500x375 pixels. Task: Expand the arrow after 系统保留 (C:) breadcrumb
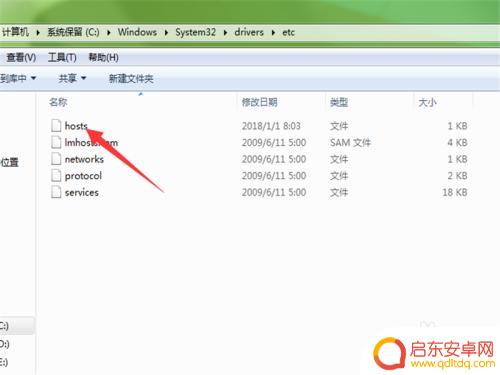109,33
